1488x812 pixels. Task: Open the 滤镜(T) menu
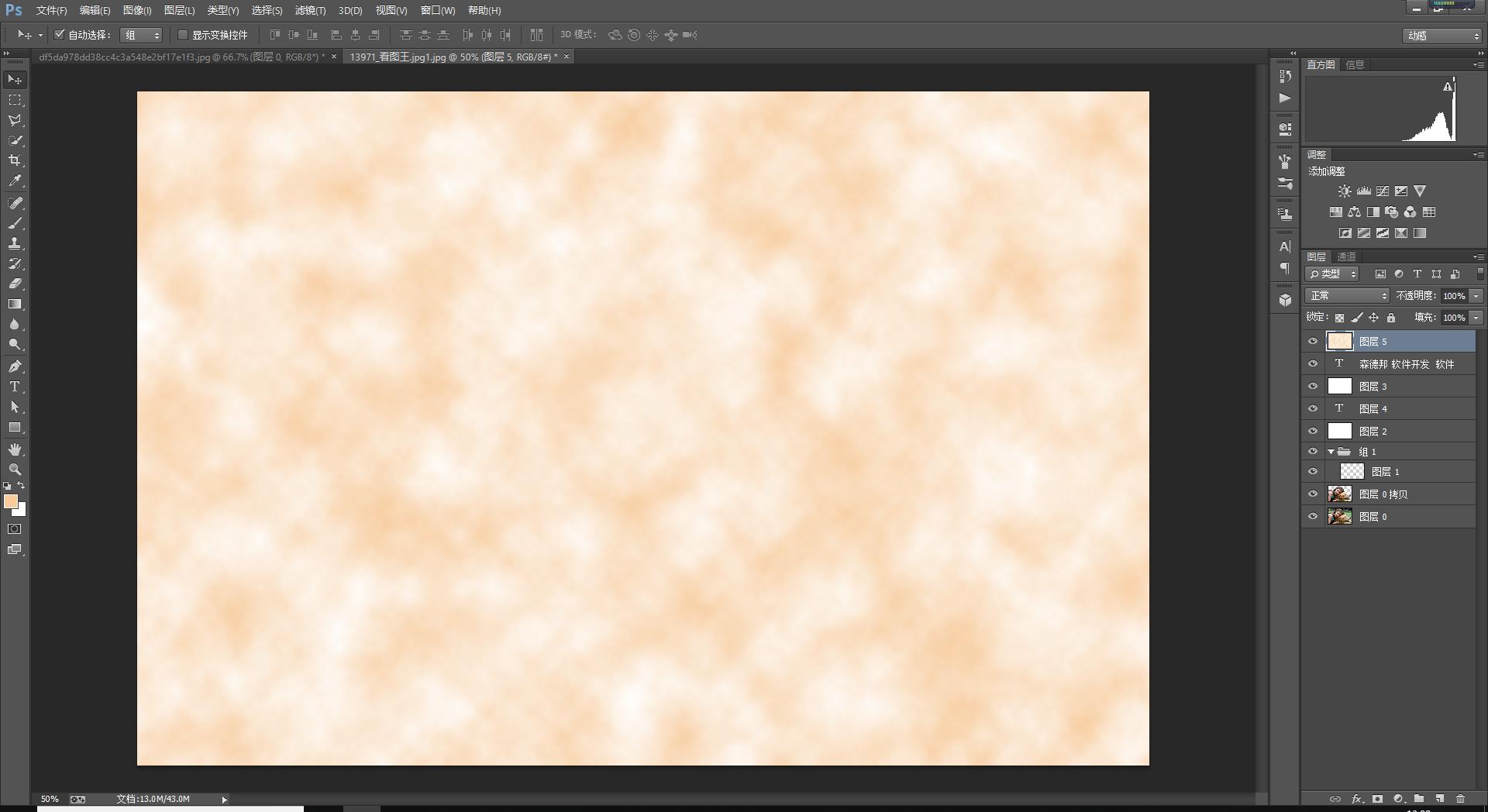311,10
